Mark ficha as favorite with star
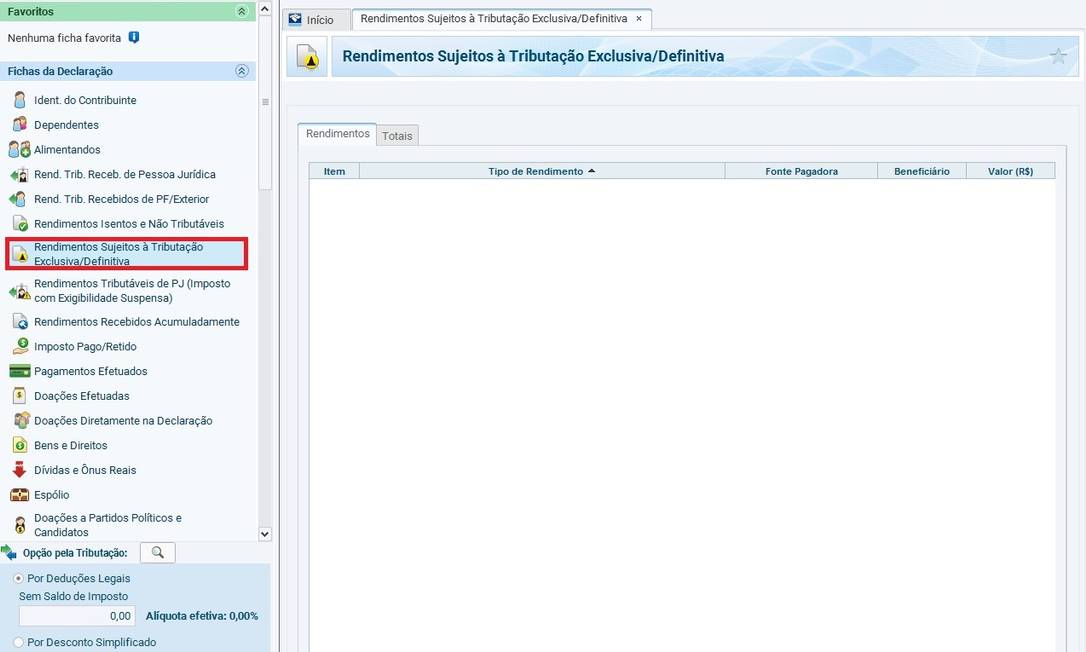Viewport: 1086px width, 652px height. [1058, 57]
